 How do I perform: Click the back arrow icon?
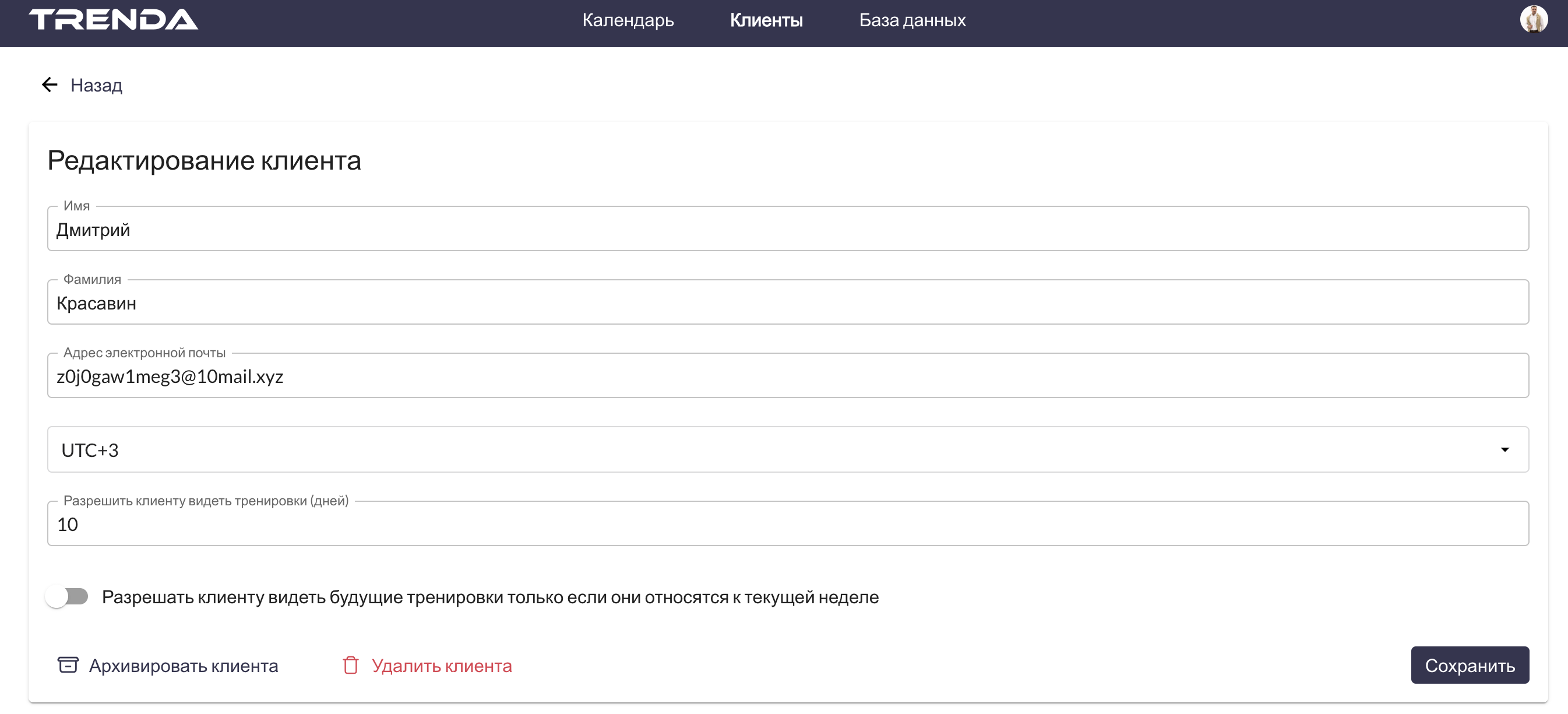click(x=50, y=85)
